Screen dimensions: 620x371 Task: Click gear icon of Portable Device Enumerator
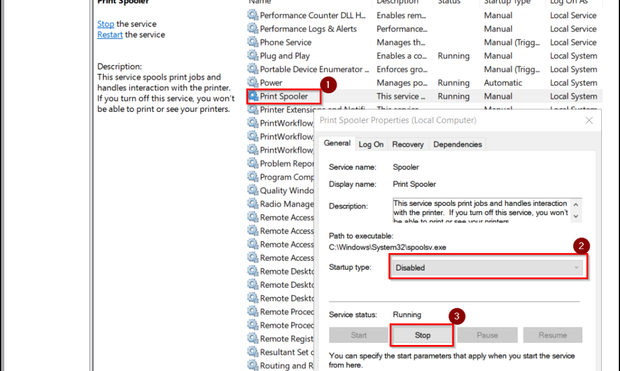pos(253,69)
